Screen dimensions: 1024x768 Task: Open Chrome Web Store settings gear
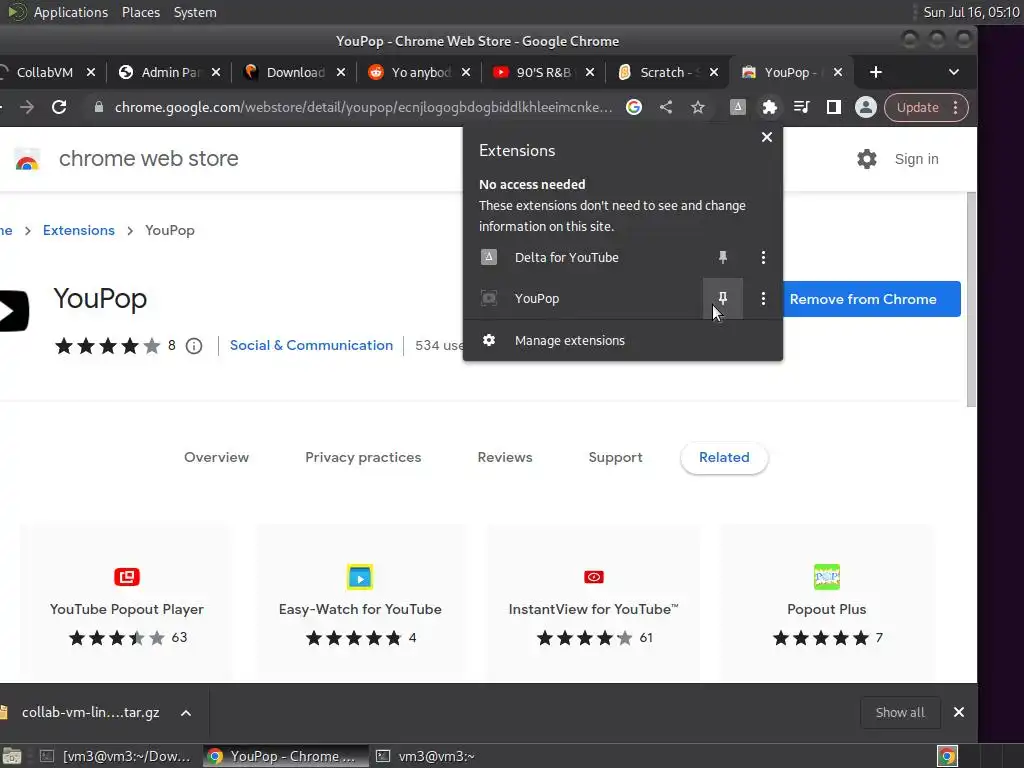coord(867,159)
